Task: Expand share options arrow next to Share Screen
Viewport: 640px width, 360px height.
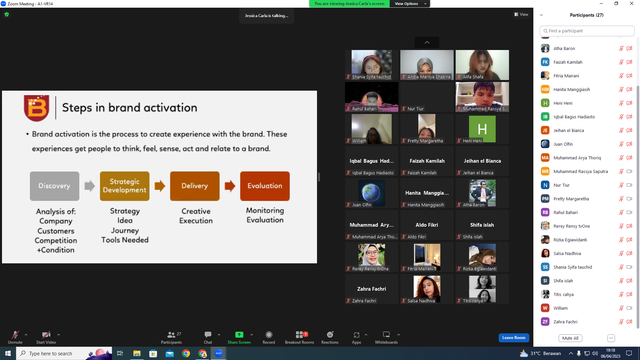Action: click(x=251, y=335)
